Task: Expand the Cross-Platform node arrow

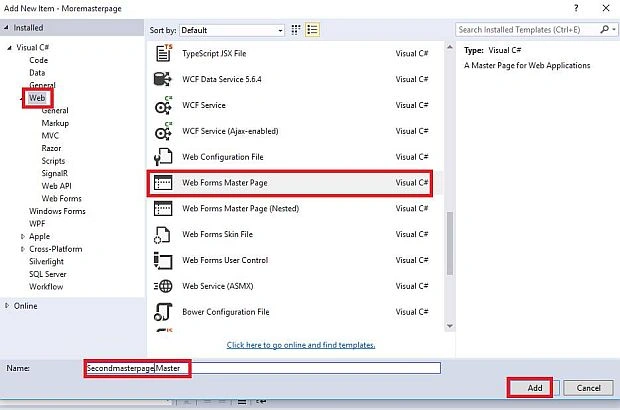Action: tap(23, 249)
